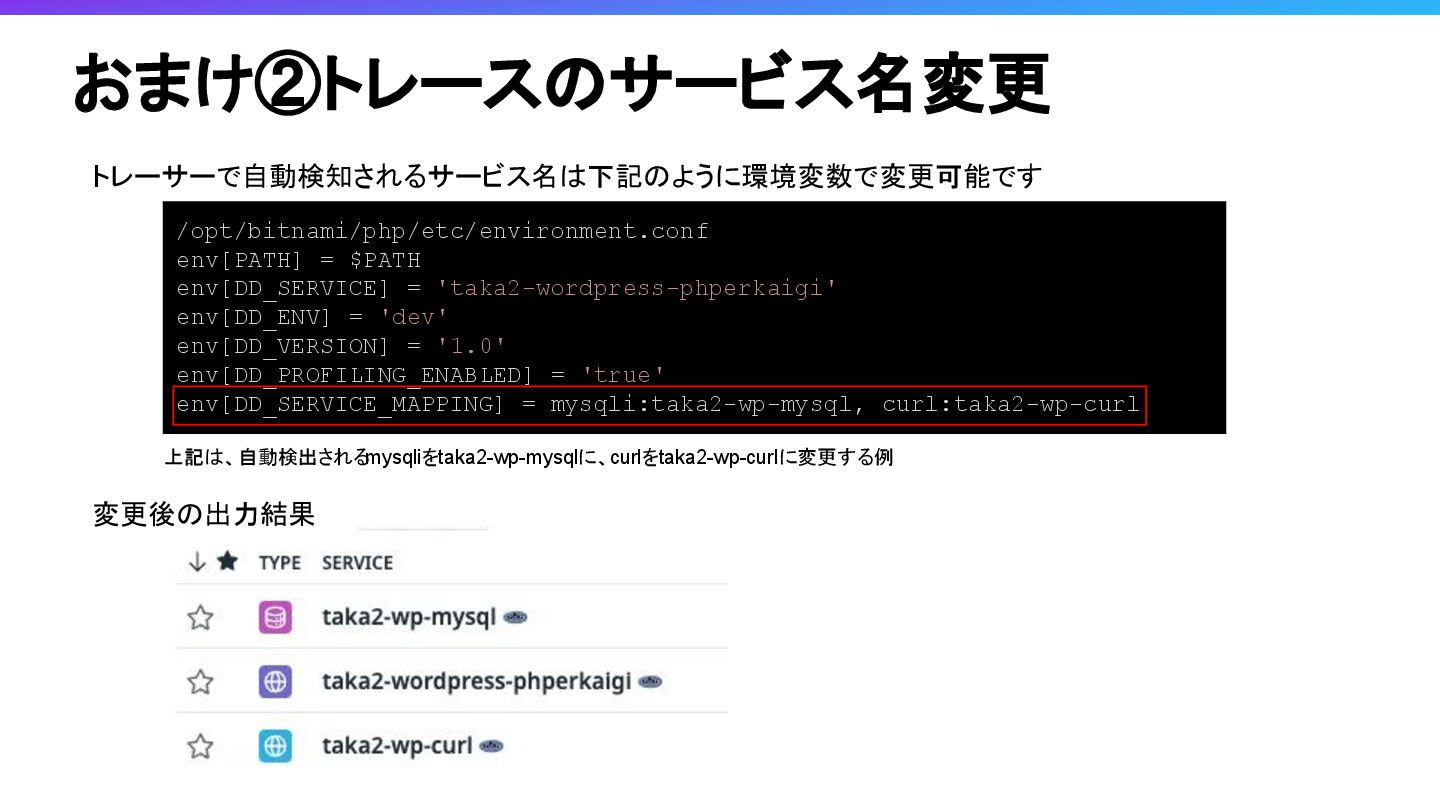Click the env[DD_VERSION] = '1.0' line
Screen dimensions: 1440x810
(x=341, y=347)
